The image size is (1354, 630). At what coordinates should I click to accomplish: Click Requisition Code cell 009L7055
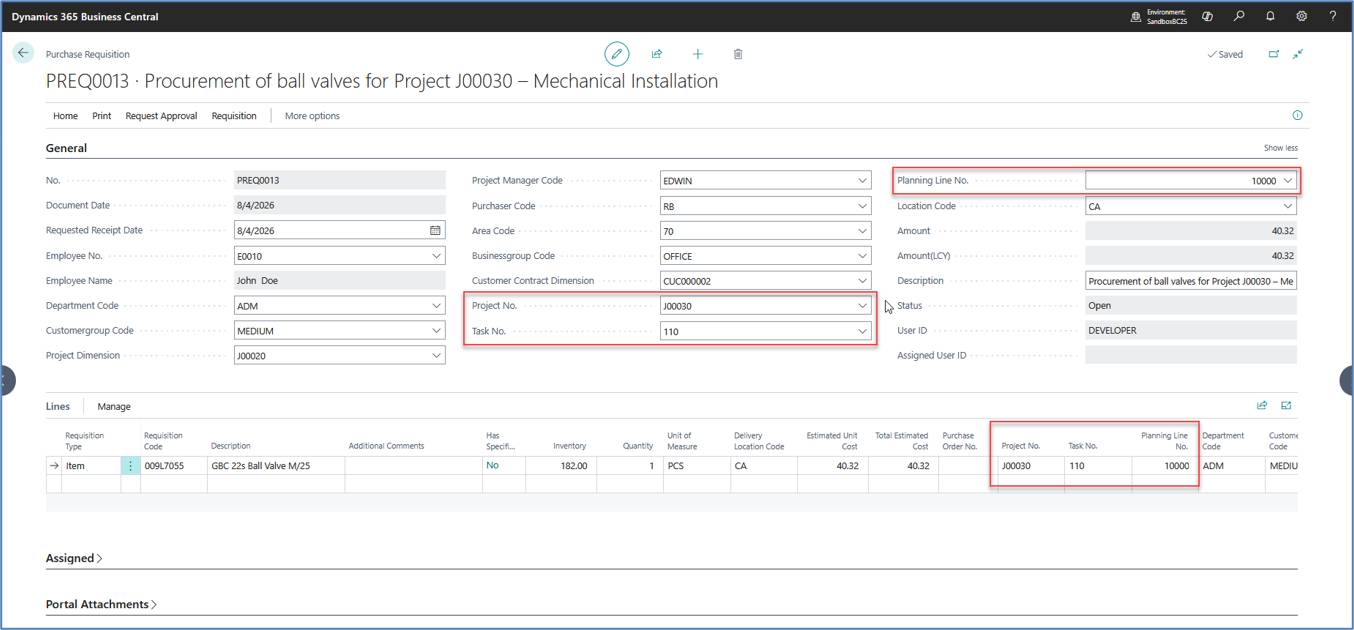pyautogui.click(x=173, y=466)
